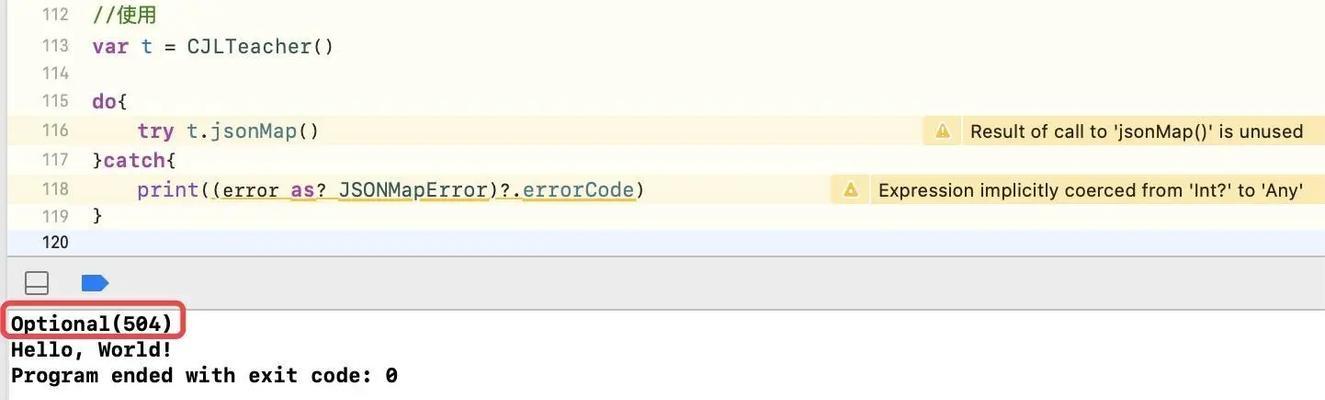
Task: Toggle the blue breakpoint activation icon
Action: [x=95, y=283]
